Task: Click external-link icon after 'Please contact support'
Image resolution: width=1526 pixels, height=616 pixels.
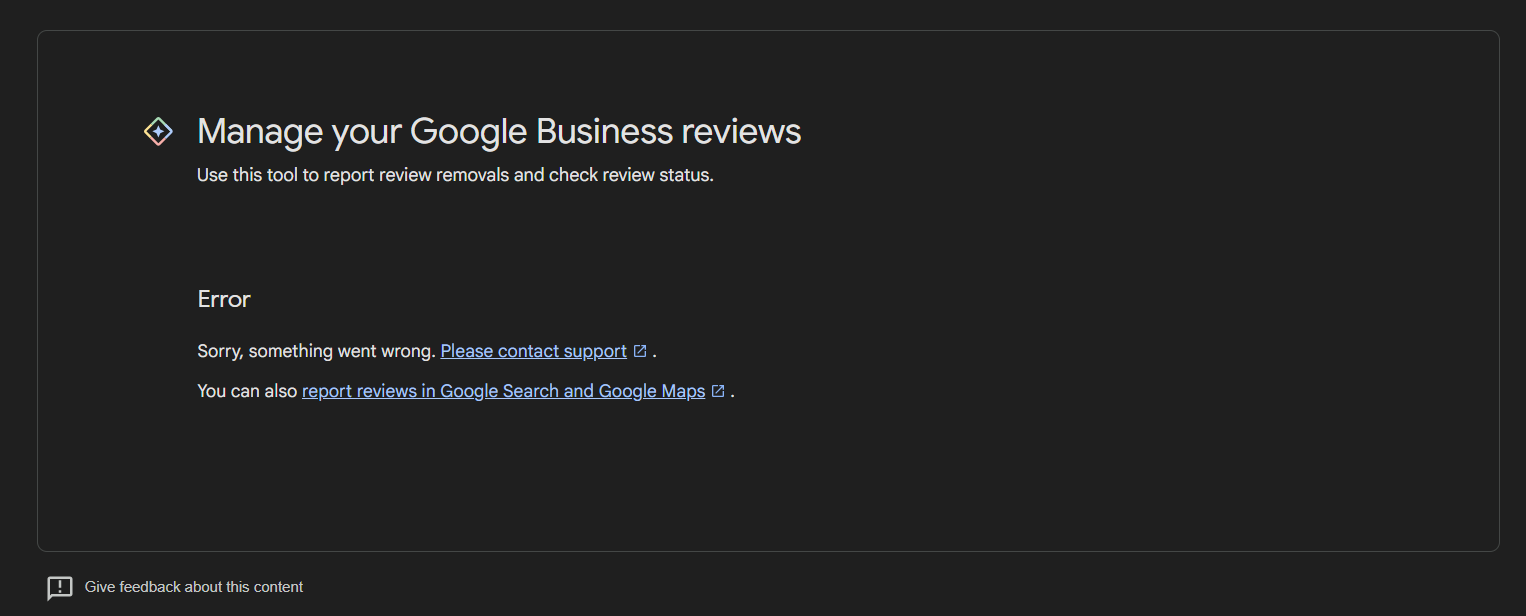Action: 640,351
